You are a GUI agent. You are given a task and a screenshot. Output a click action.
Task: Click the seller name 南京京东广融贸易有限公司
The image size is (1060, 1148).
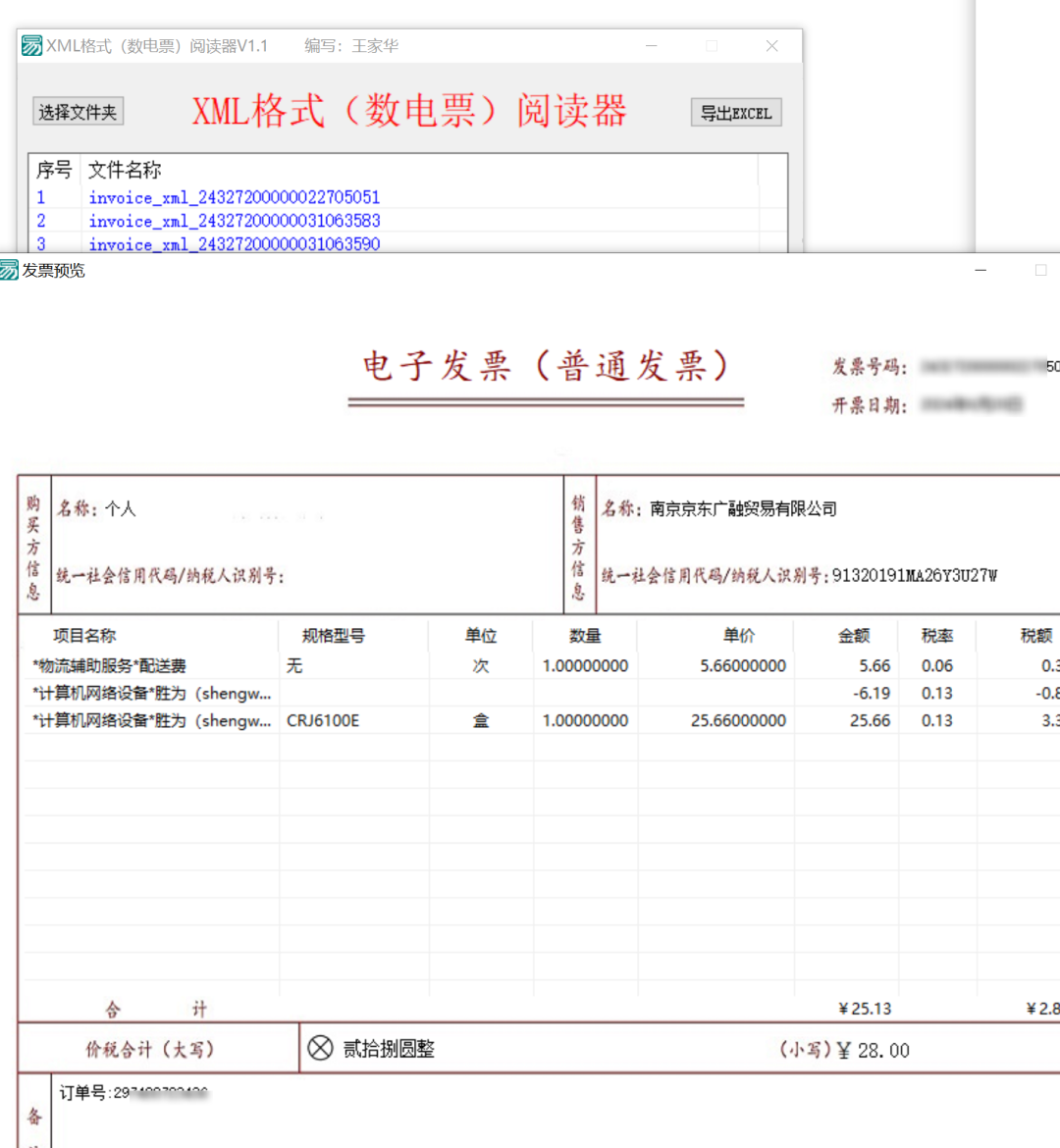[x=743, y=509]
